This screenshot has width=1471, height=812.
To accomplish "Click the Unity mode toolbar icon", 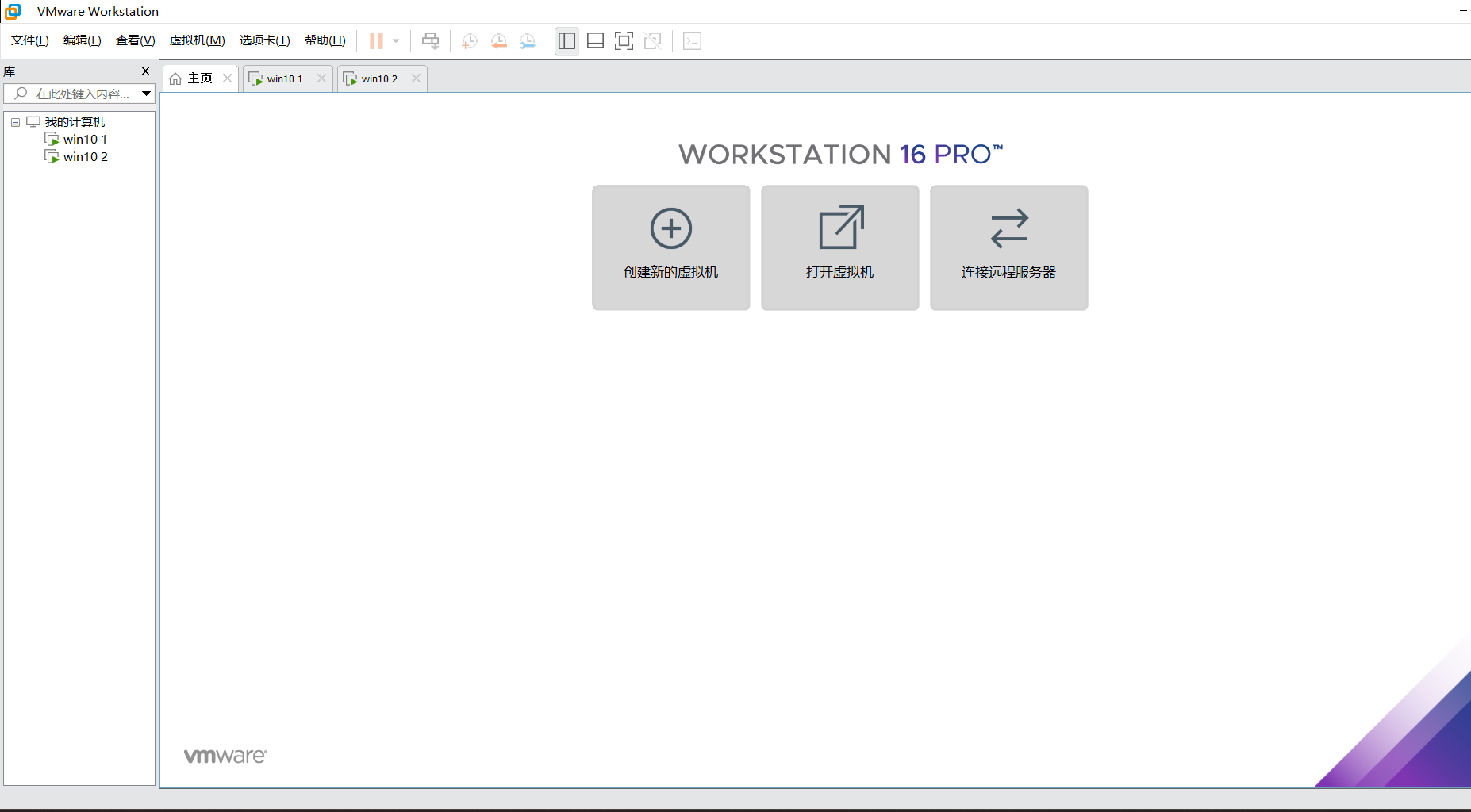I will 653,41.
